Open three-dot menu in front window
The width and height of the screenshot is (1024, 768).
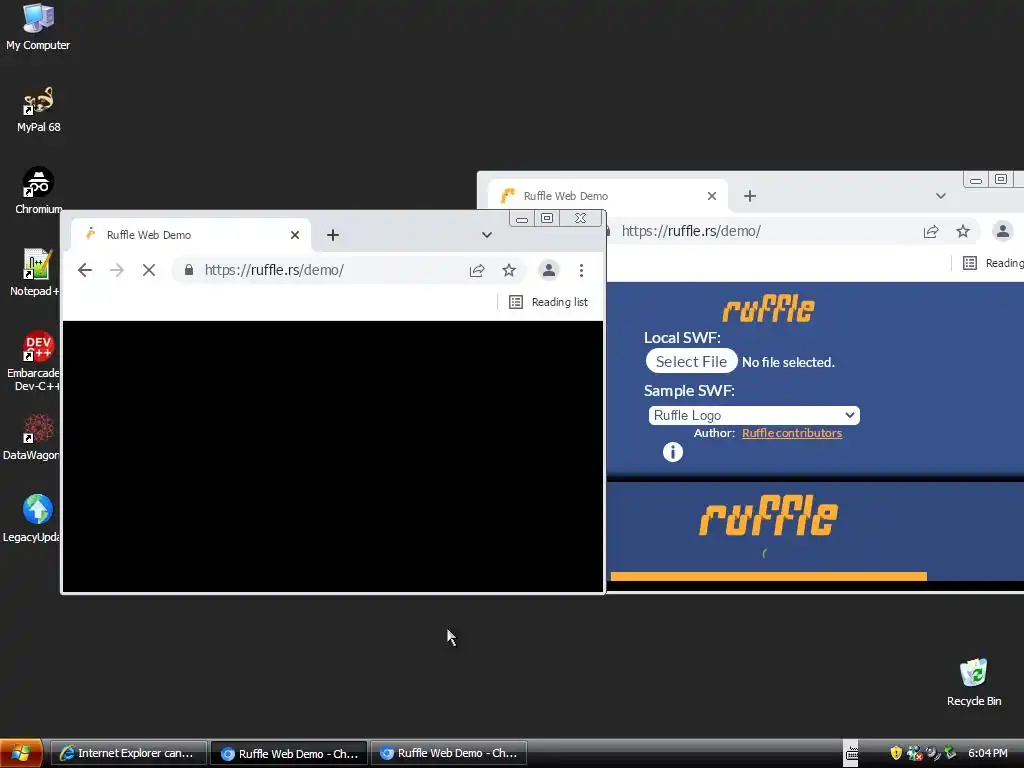[x=581, y=270]
